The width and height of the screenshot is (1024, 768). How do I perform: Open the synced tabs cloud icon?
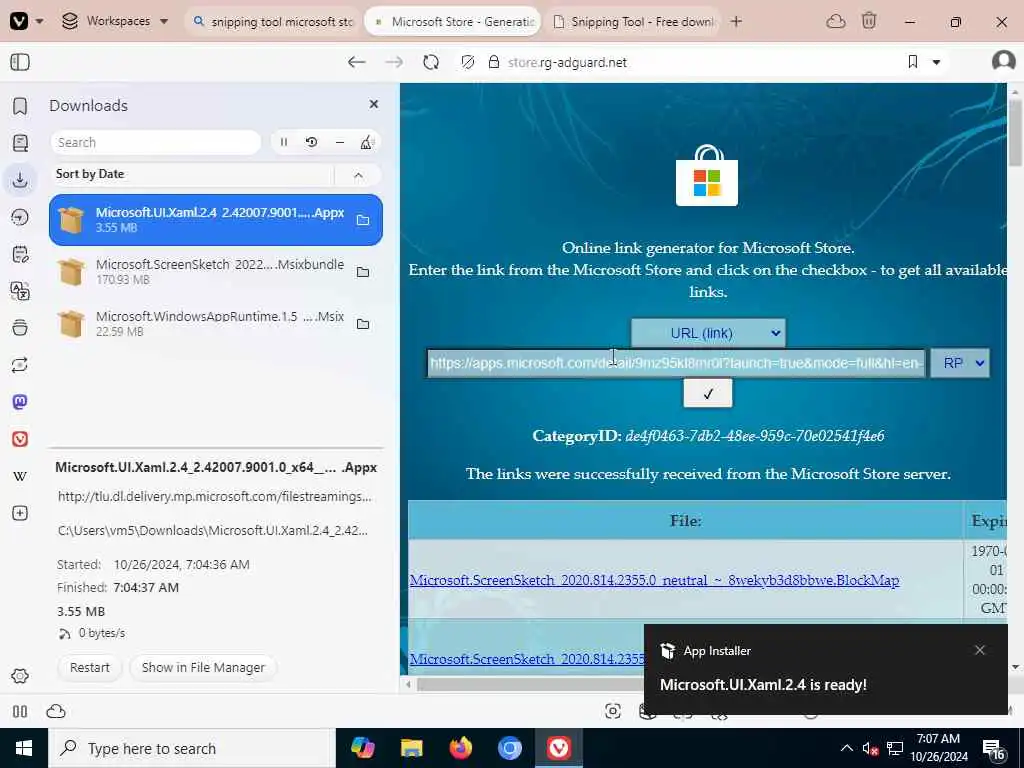coord(836,22)
